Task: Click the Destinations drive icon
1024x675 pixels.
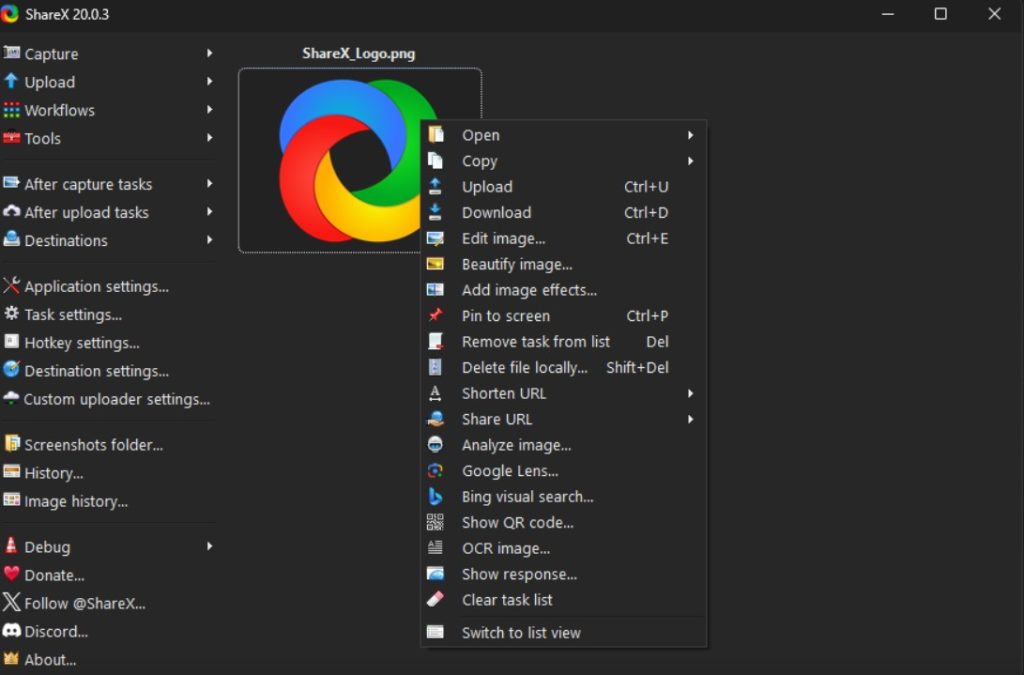Action: 11,240
